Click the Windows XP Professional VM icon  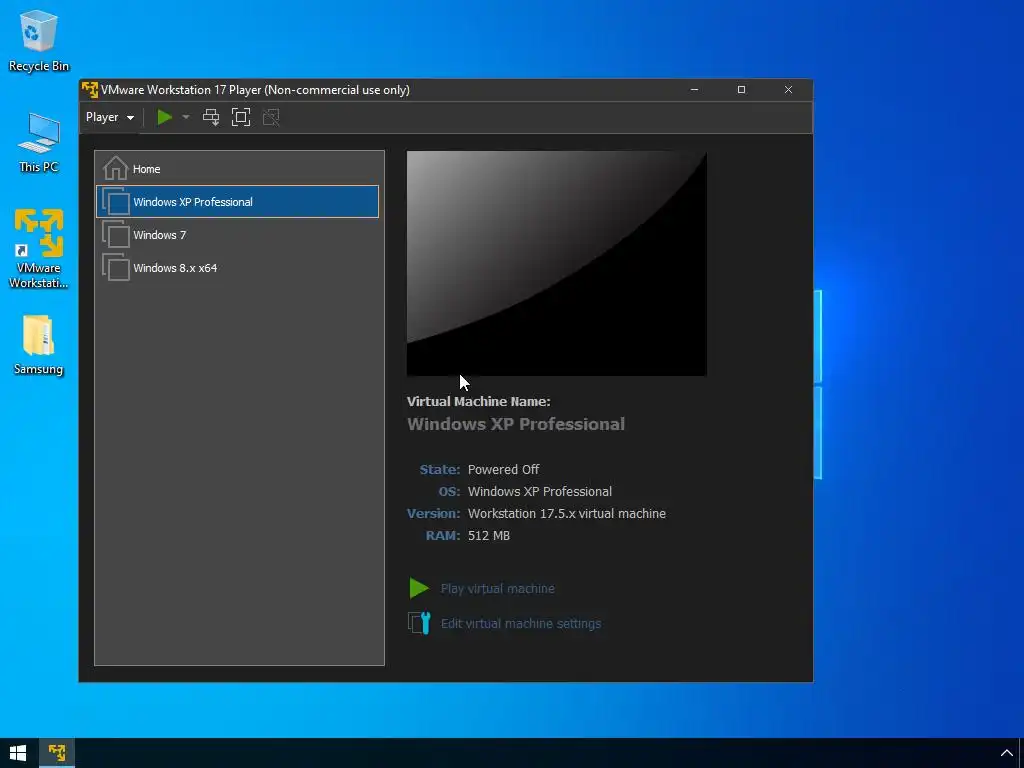[x=116, y=201]
